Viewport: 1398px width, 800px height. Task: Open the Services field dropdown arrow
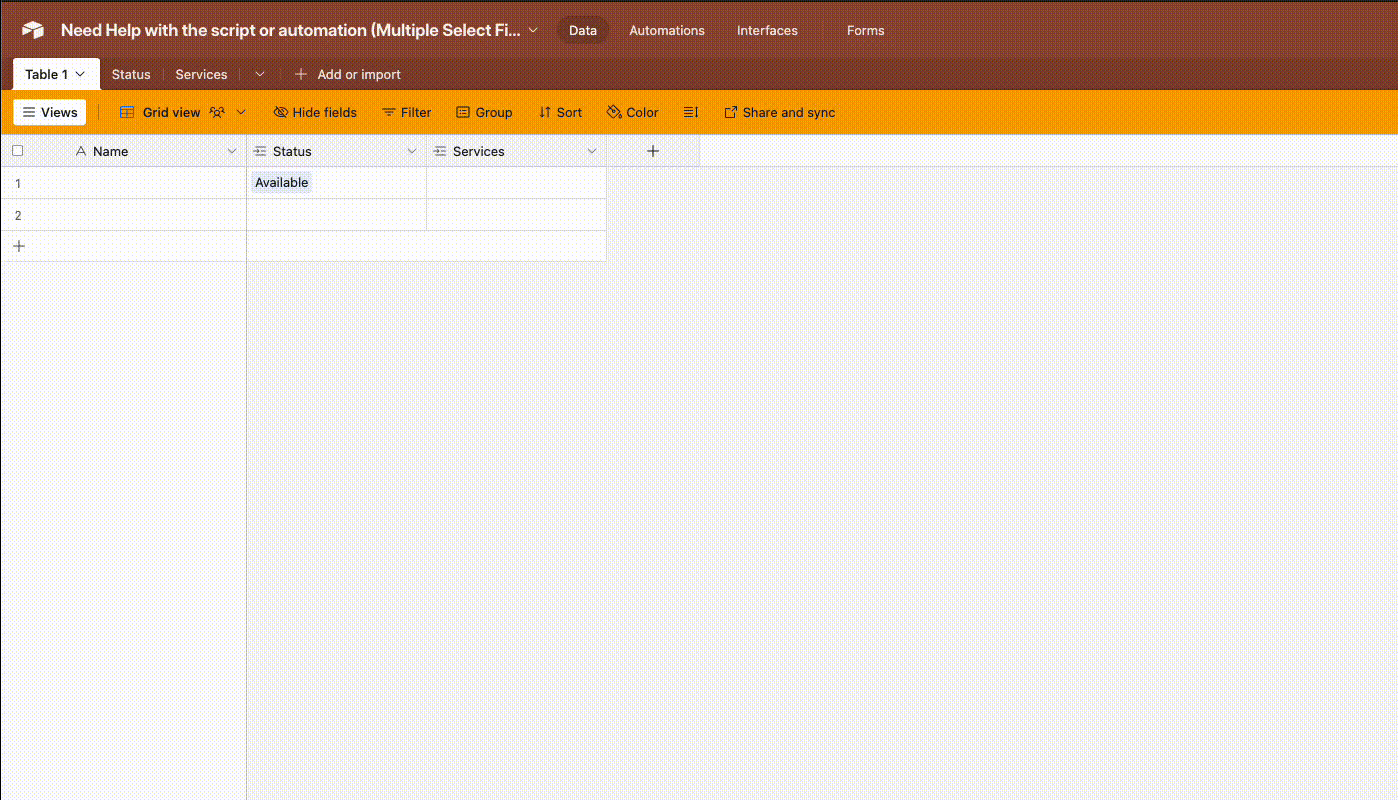[592, 151]
